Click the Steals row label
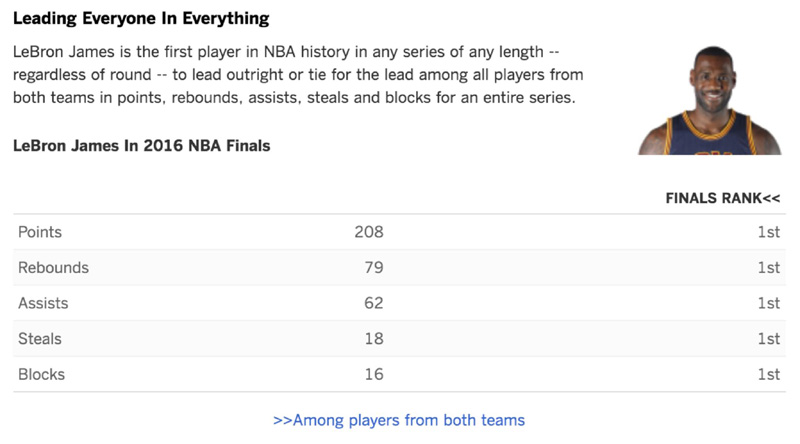The height and width of the screenshot is (444, 800). tap(40, 339)
